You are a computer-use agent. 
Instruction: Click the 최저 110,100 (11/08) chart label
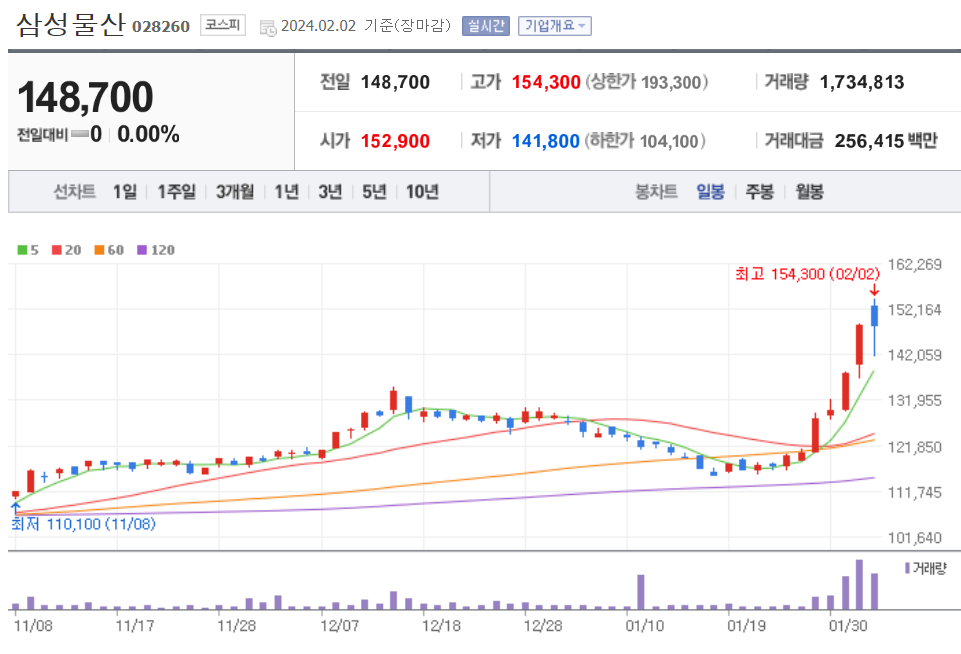pyautogui.click(x=83, y=524)
